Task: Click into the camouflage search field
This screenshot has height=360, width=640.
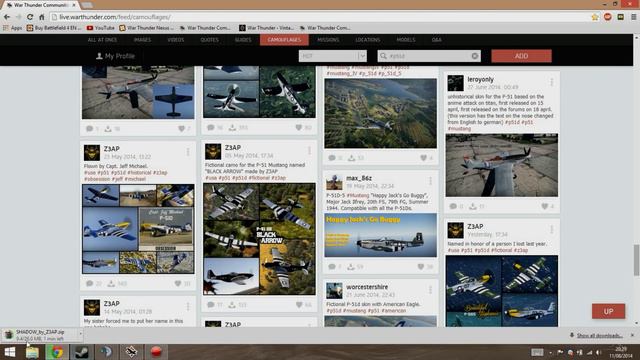Action: (x=428, y=56)
